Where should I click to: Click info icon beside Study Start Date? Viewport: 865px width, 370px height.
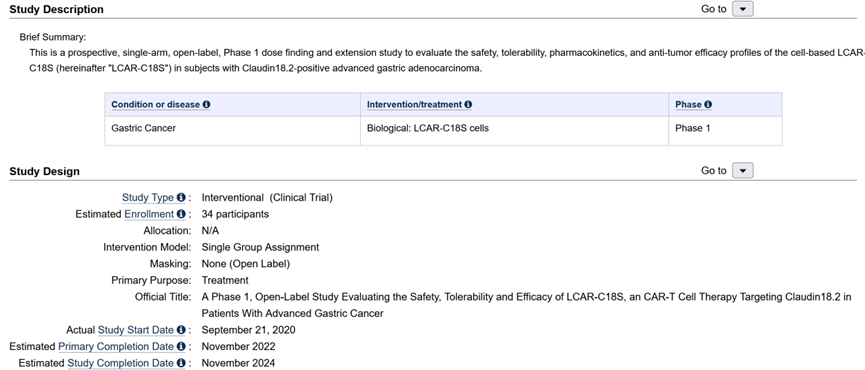(181, 330)
